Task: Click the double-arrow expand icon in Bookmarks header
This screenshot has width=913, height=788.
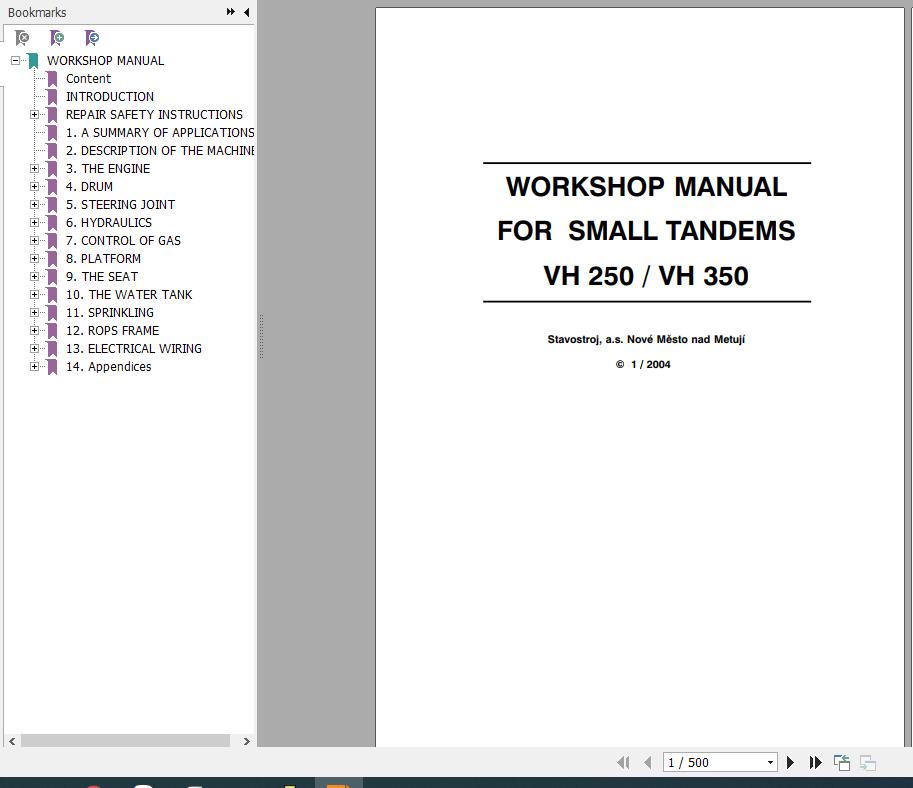Action: (231, 12)
